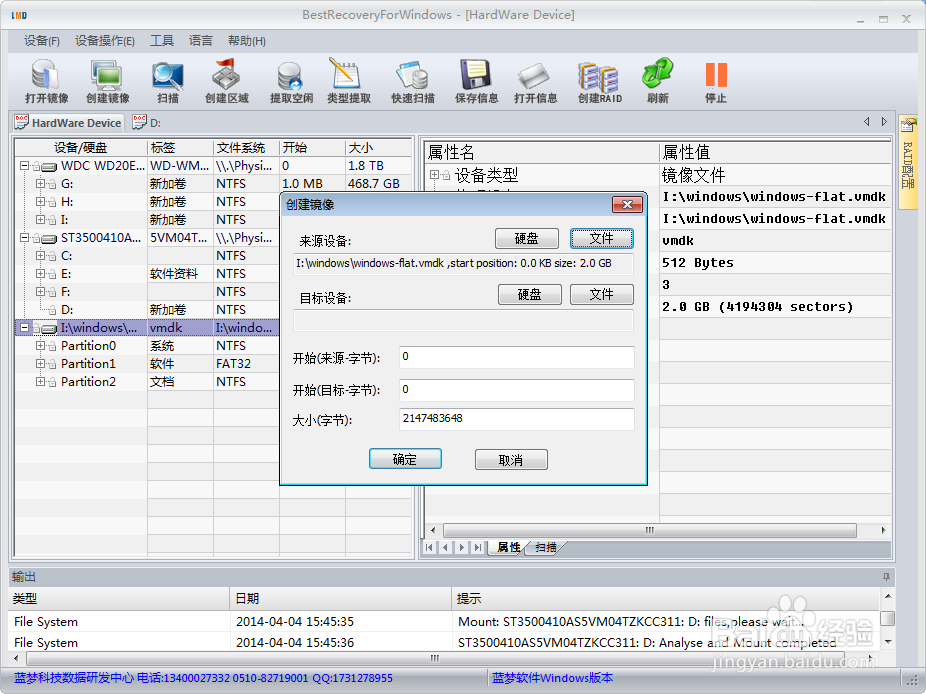
Task: Click 文件 button for 来源设备
Action: pyautogui.click(x=601, y=238)
